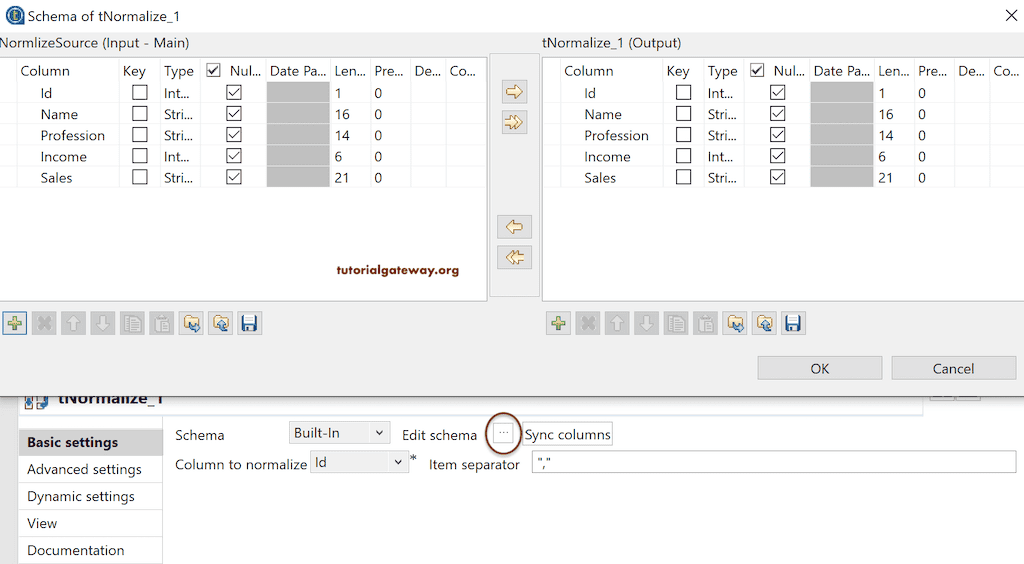The image size is (1024, 564).
Task: Open Type cell of output Income row
Action: tap(724, 157)
